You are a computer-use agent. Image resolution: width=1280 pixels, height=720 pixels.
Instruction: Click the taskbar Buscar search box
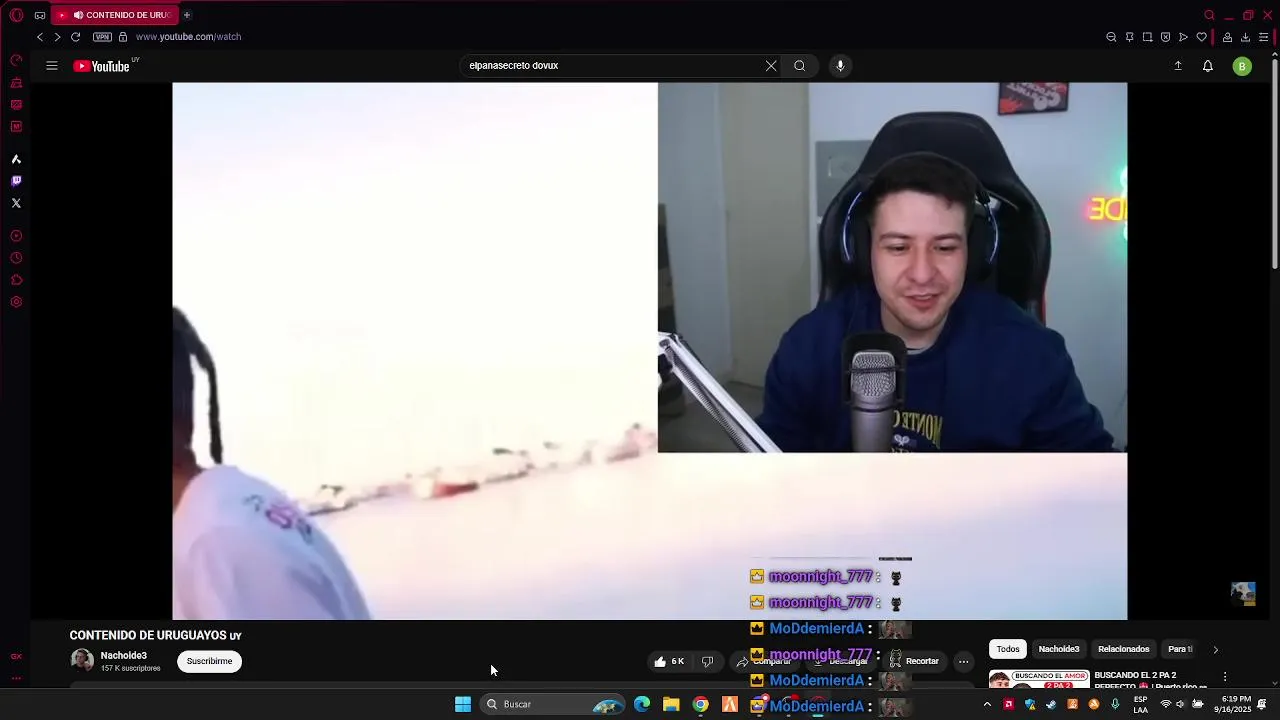pyautogui.click(x=554, y=704)
